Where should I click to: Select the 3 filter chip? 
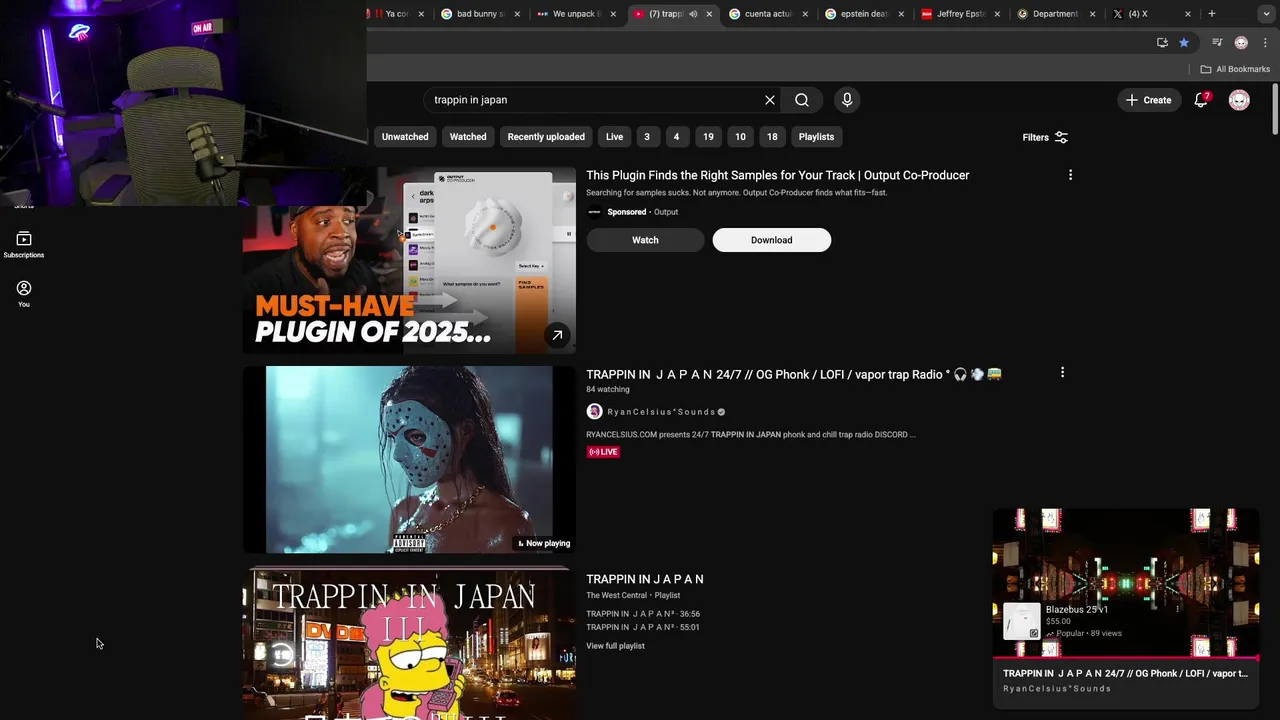647,137
